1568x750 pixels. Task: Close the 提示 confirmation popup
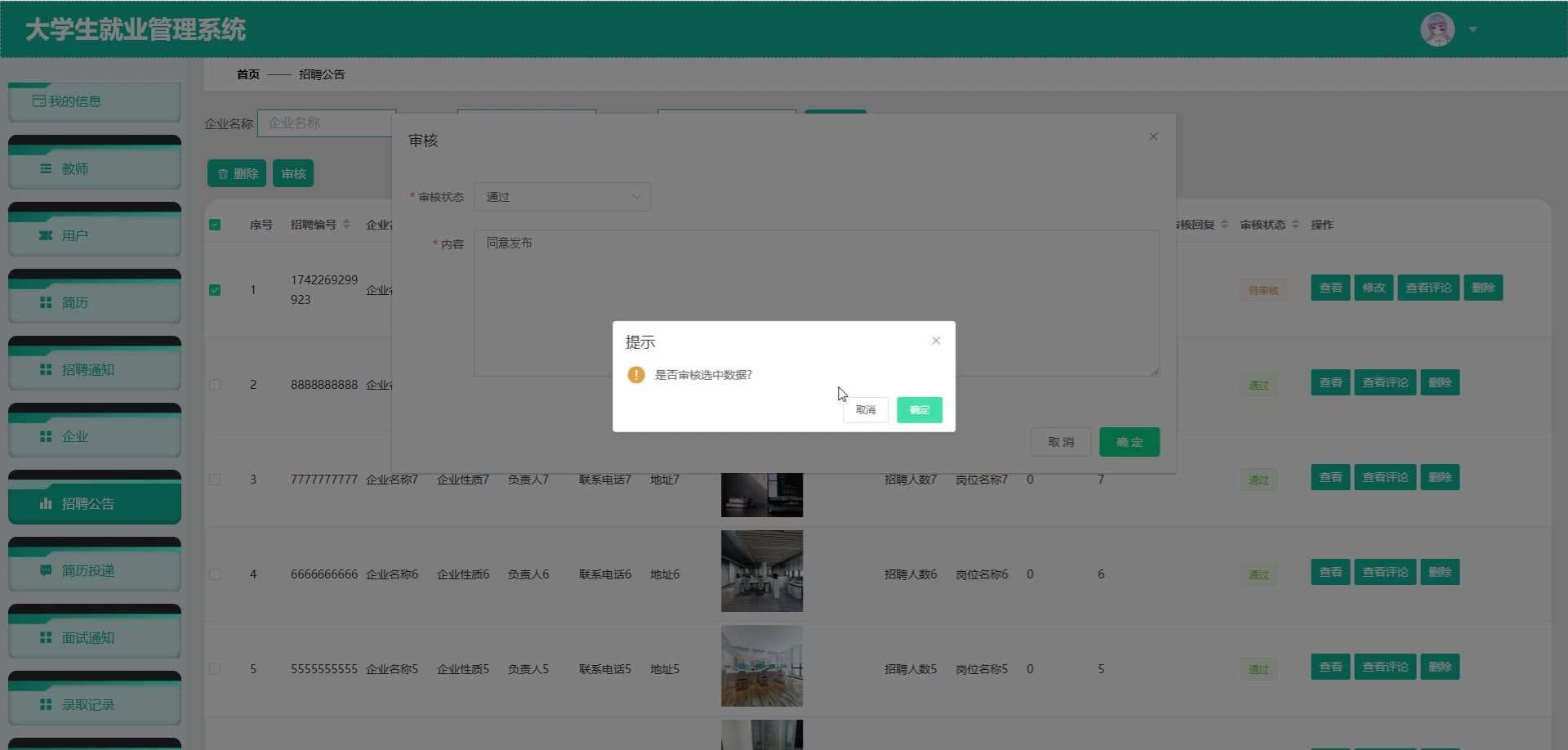tap(936, 341)
